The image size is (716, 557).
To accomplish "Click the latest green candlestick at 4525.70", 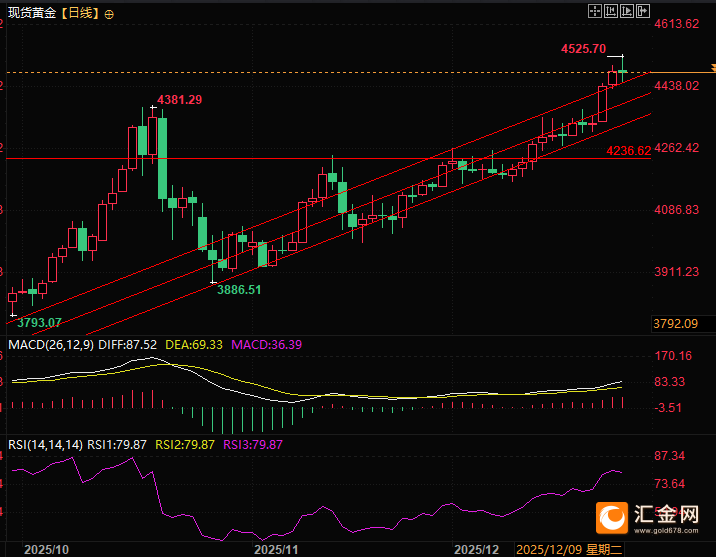I will coord(622,71).
